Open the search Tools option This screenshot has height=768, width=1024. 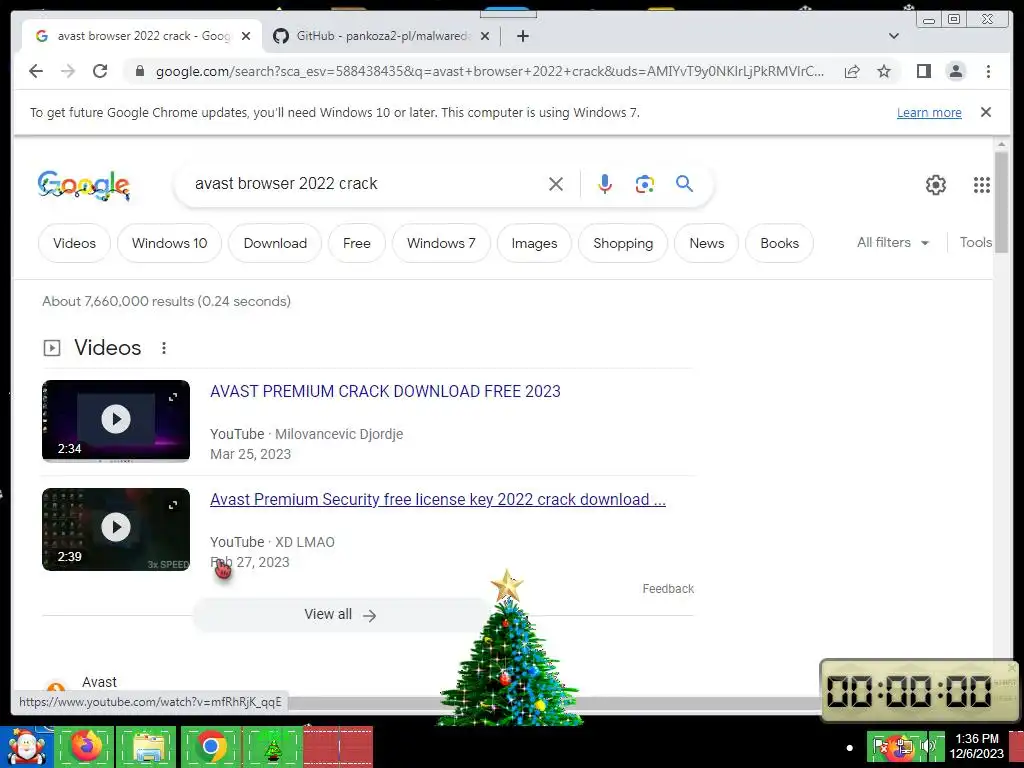click(976, 242)
